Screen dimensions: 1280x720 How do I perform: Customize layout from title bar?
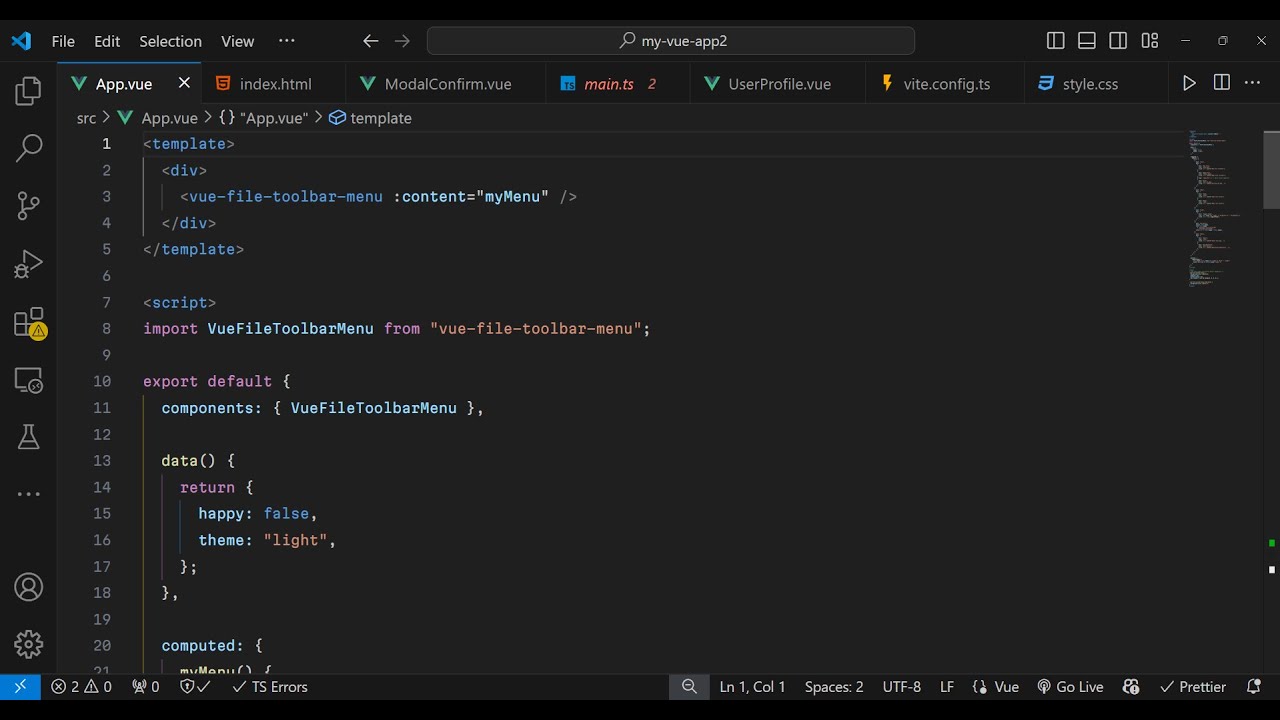pos(1150,41)
